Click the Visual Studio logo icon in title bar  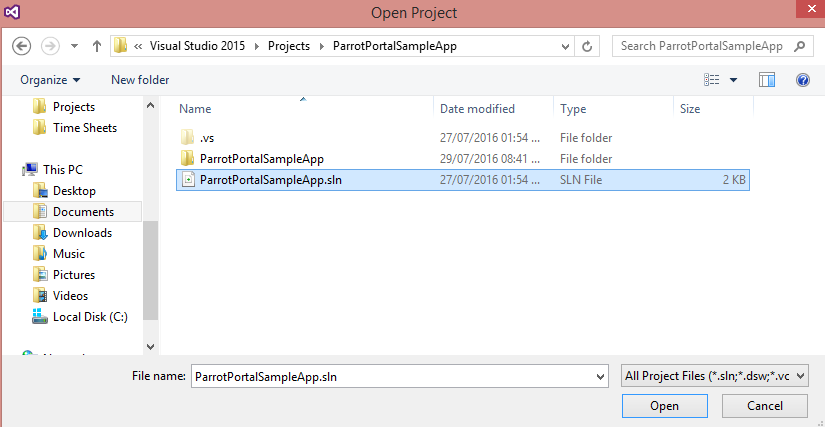(x=12, y=12)
